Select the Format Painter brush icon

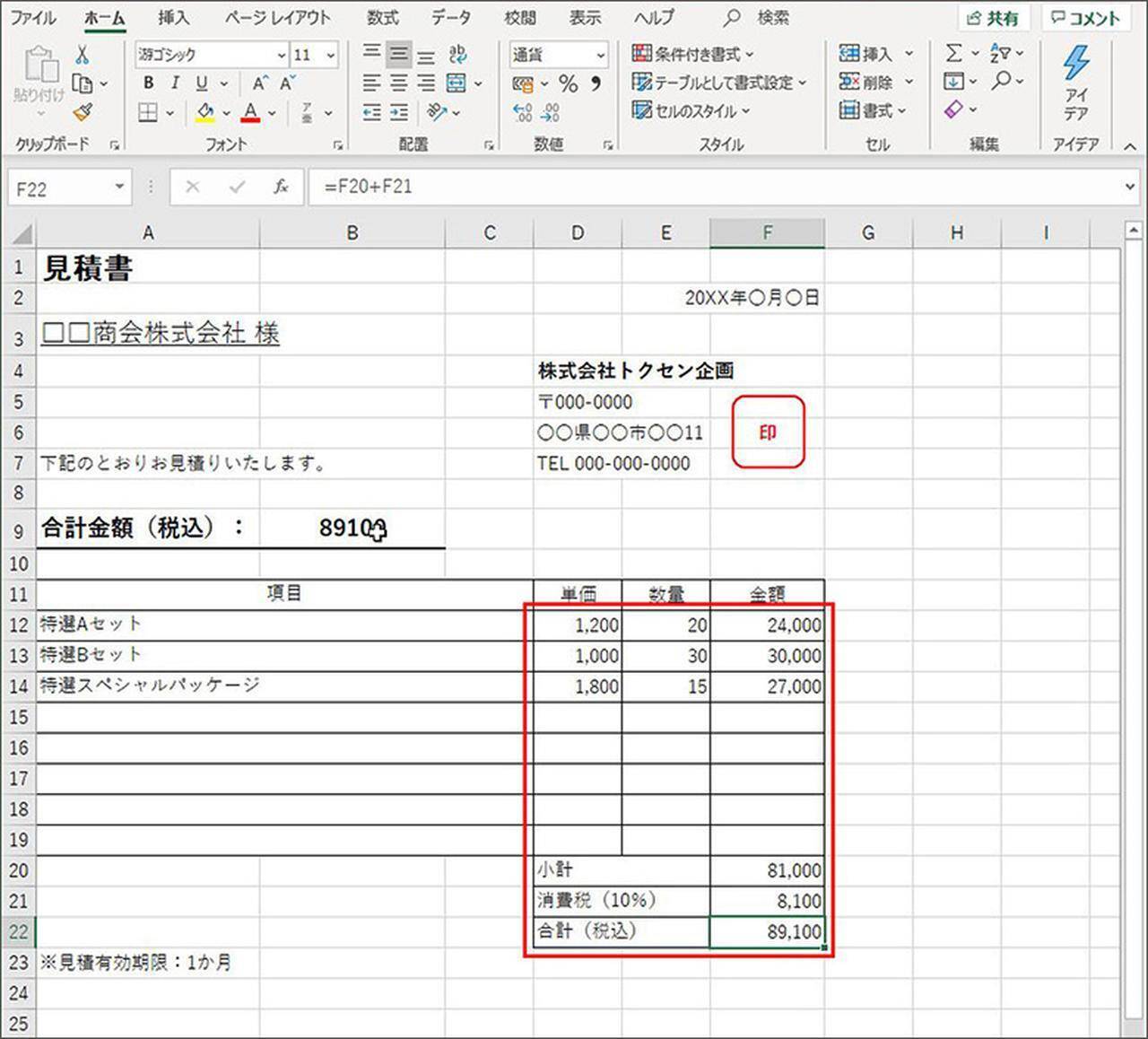point(83,112)
